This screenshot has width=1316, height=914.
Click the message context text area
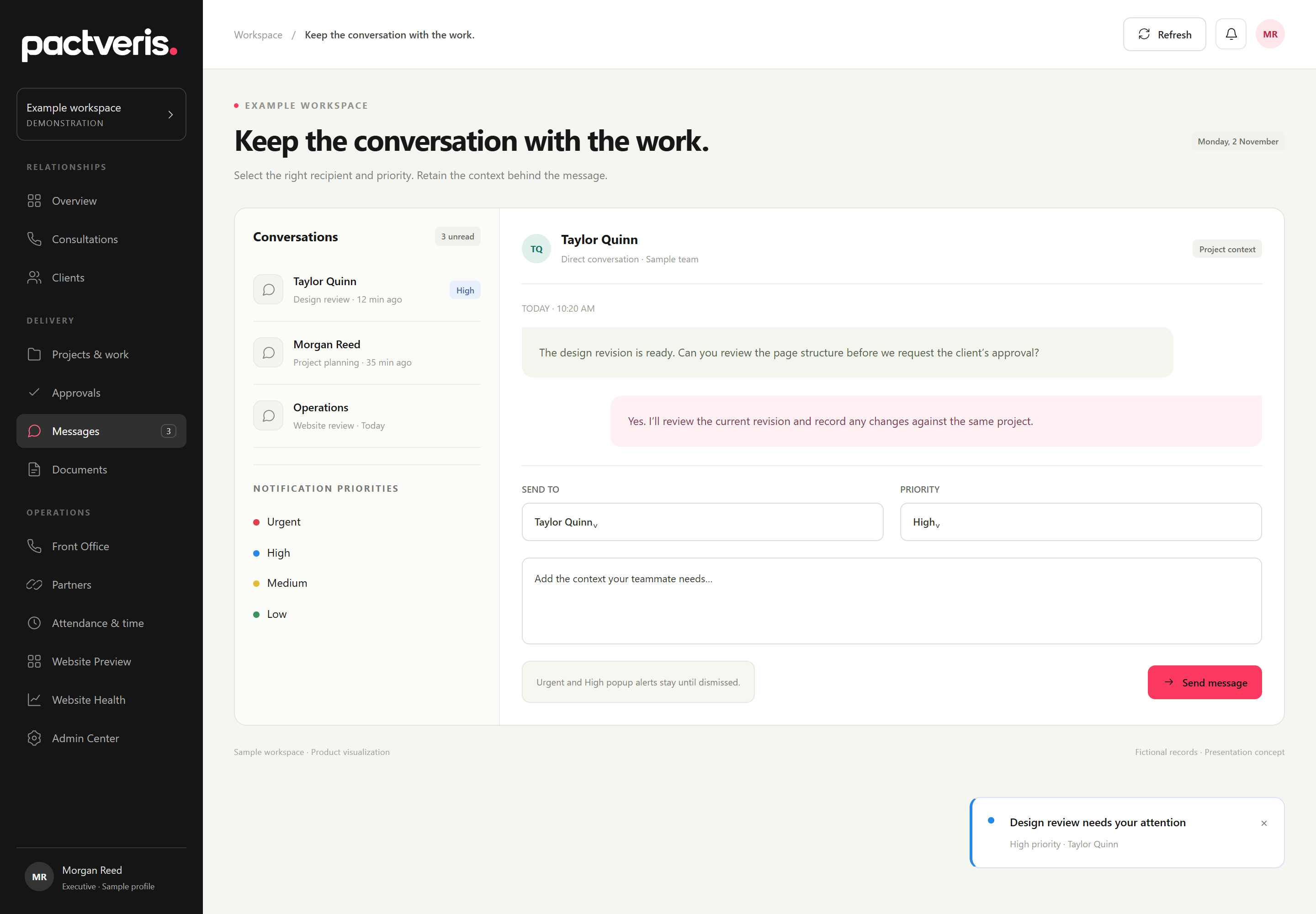(x=891, y=601)
